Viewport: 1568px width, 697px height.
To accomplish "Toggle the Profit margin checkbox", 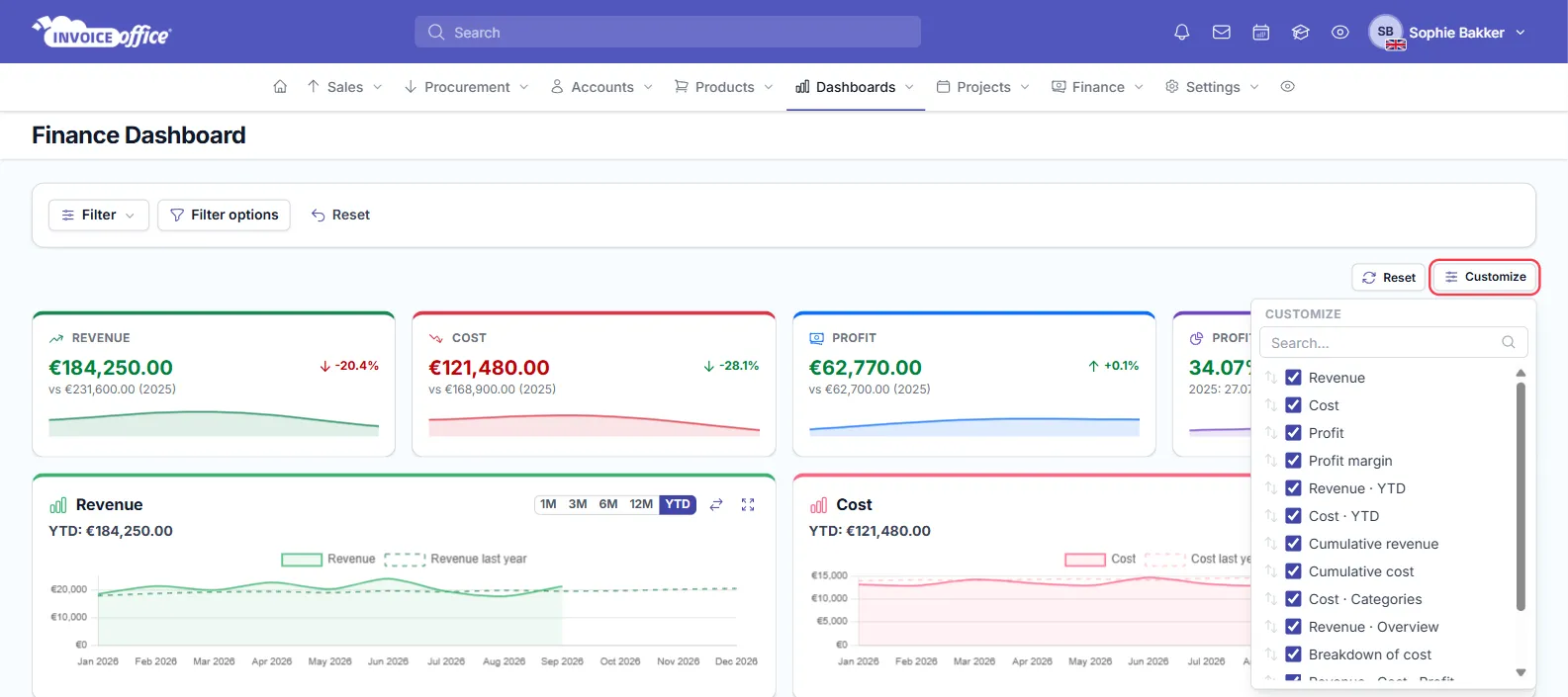I will [1293, 460].
